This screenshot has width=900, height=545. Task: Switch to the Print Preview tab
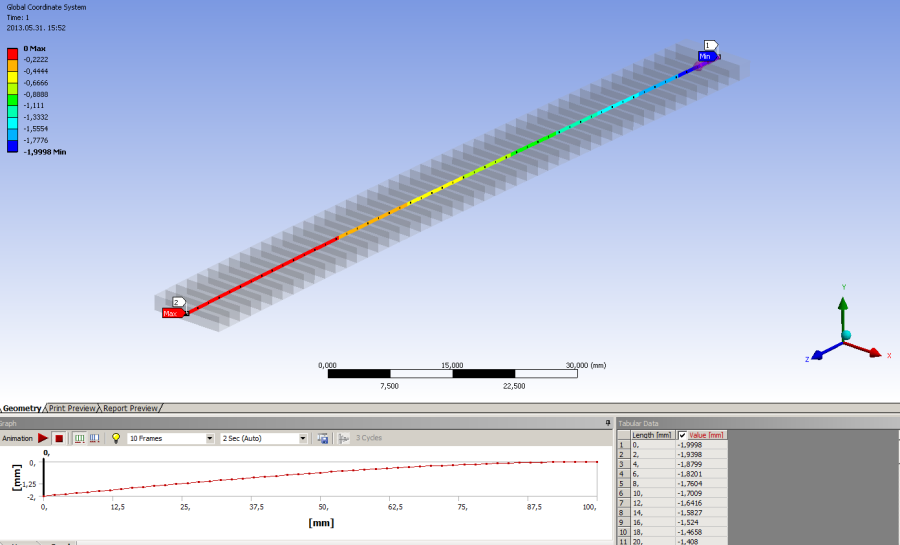coord(72,408)
